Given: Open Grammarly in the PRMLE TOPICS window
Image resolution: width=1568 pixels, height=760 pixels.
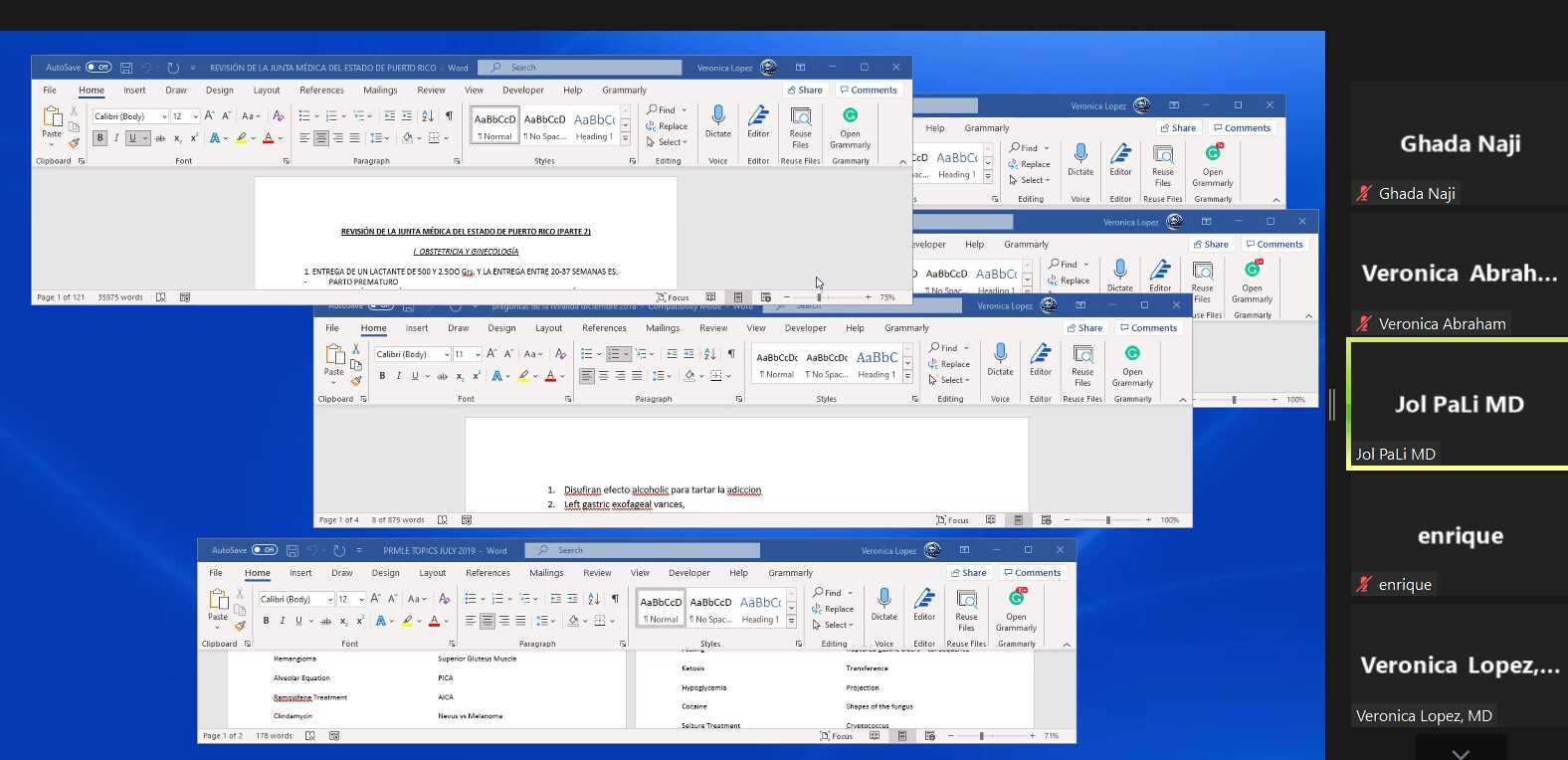Looking at the screenshot, I should coord(1016,605).
